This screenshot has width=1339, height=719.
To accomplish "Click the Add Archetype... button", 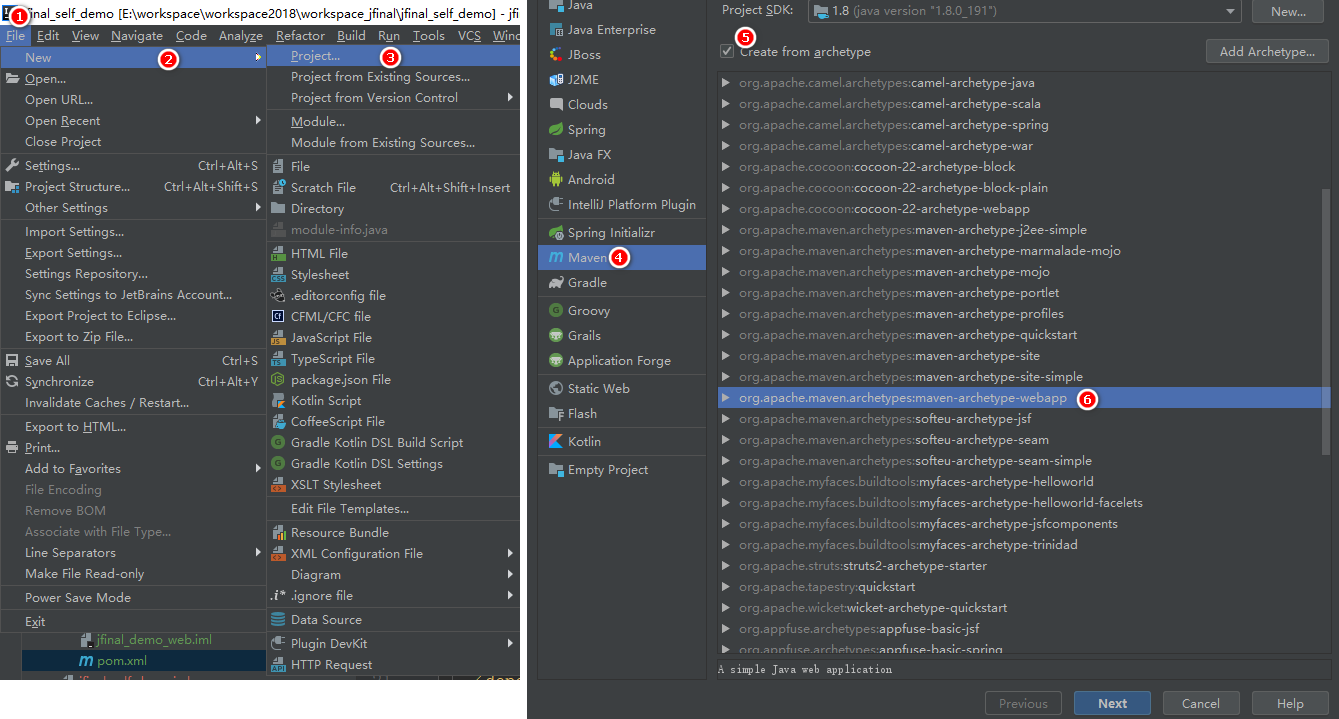I will click(1267, 51).
